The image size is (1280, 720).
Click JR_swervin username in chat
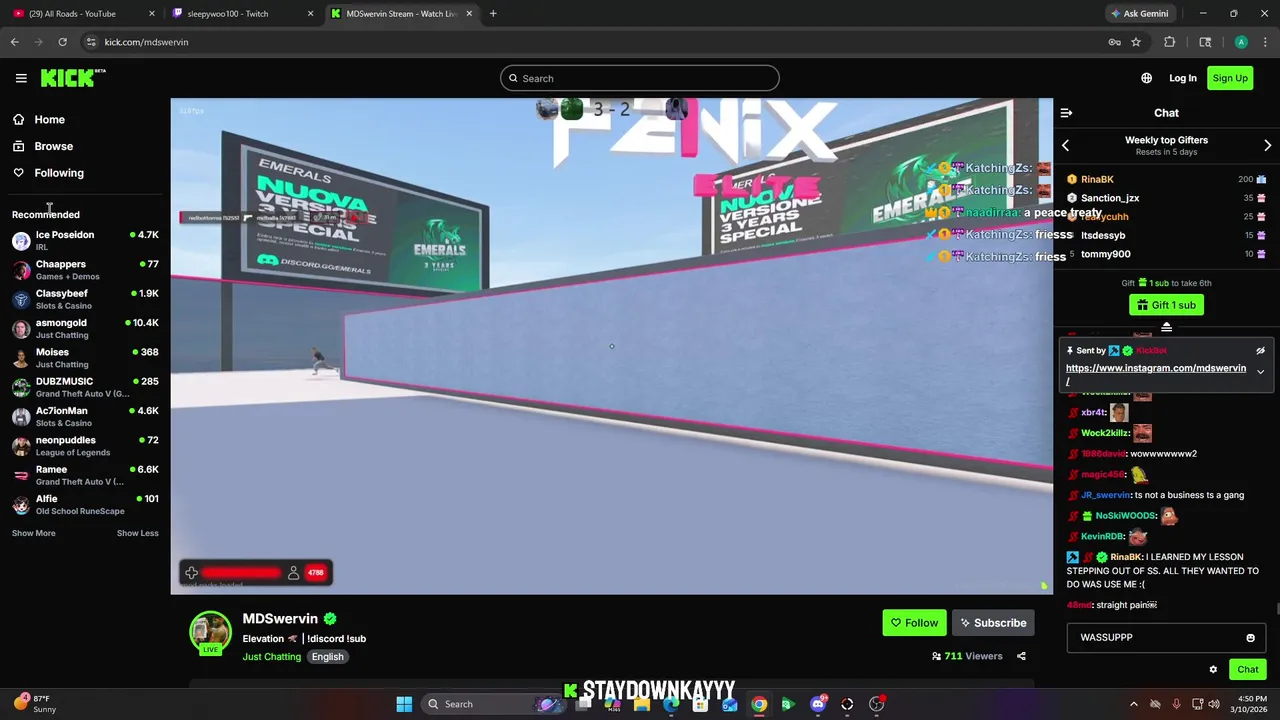(x=1106, y=495)
